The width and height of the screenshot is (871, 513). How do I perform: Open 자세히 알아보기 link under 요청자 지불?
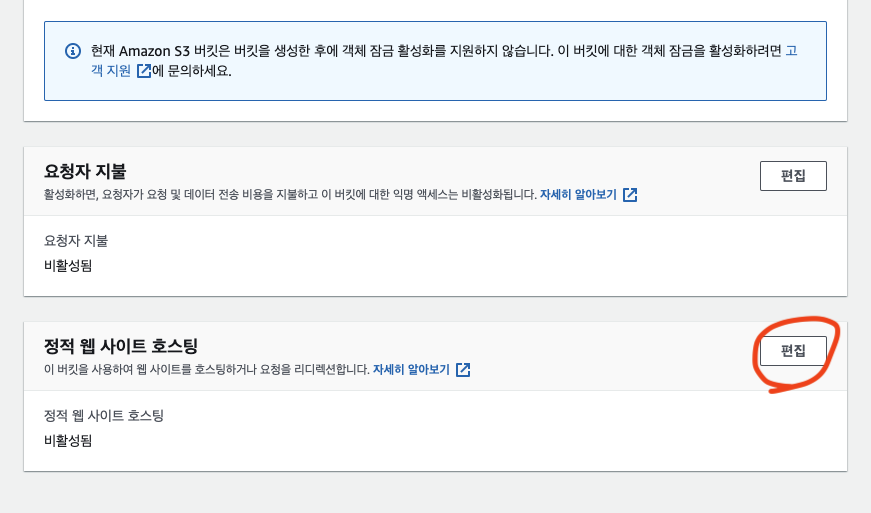[x=579, y=194]
